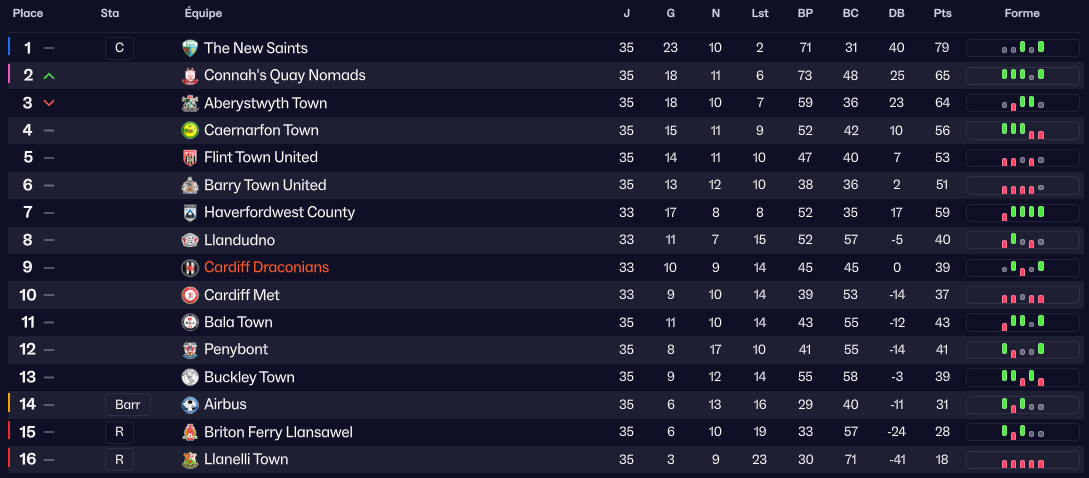The image size is (1089, 478).
Task: Open Cardiff Draconians team name link
Action: click(x=266, y=268)
